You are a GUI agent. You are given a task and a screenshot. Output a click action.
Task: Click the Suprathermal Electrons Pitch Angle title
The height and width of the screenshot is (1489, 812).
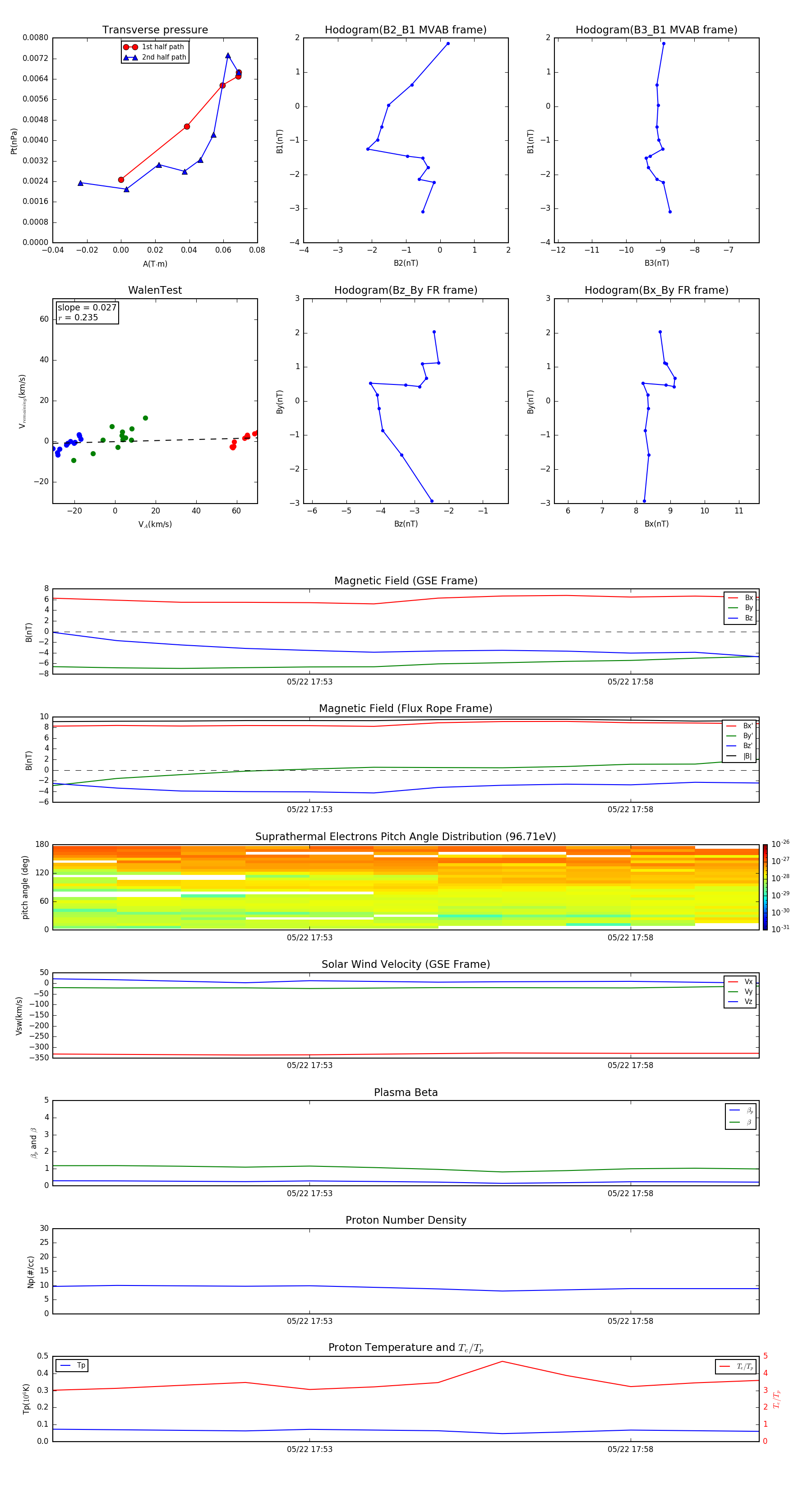[x=406, y=837]
